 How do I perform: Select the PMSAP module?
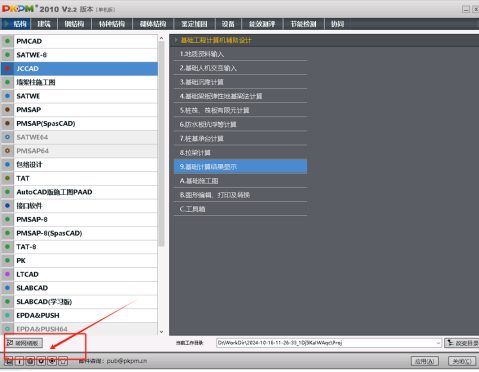tap(79, 110)
